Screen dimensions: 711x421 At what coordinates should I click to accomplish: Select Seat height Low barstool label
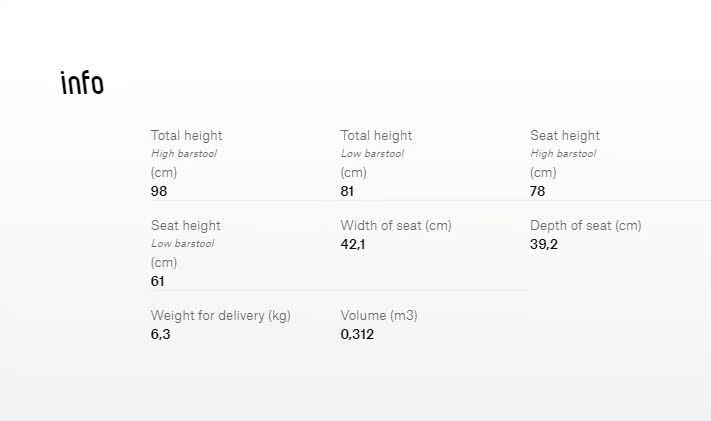pos(185,244)
